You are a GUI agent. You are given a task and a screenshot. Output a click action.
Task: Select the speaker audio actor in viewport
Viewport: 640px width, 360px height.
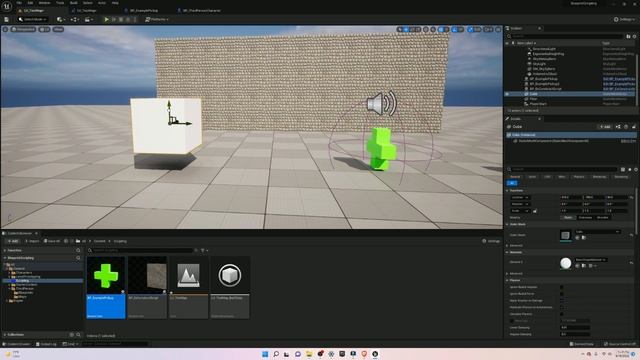(381, 103)
